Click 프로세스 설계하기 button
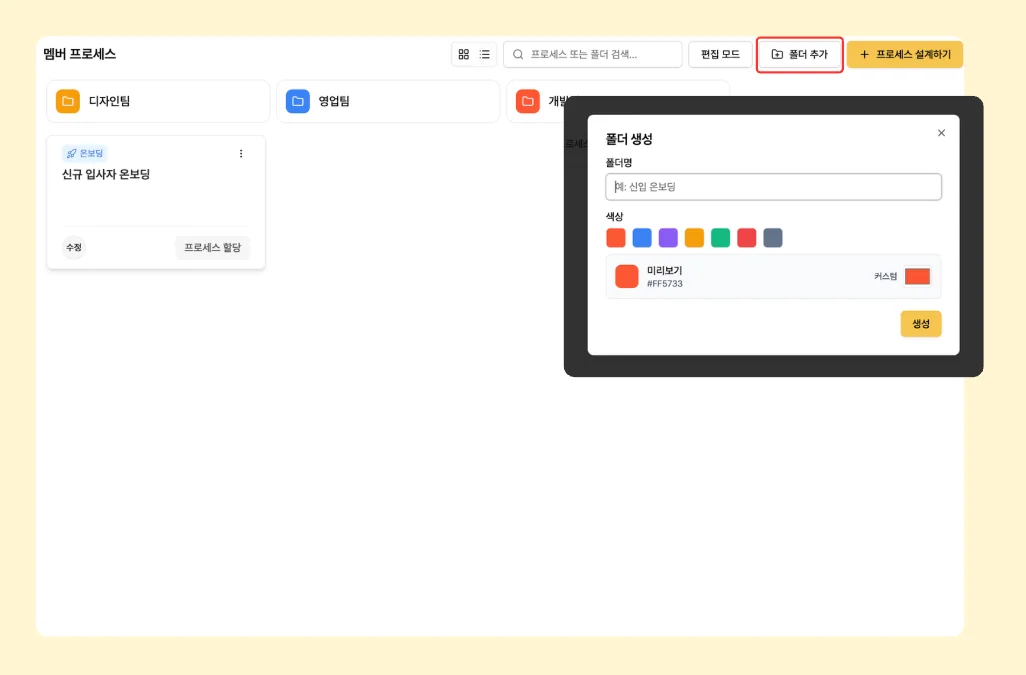Screen dimensions: 1026x675 [x=904, y=54]
